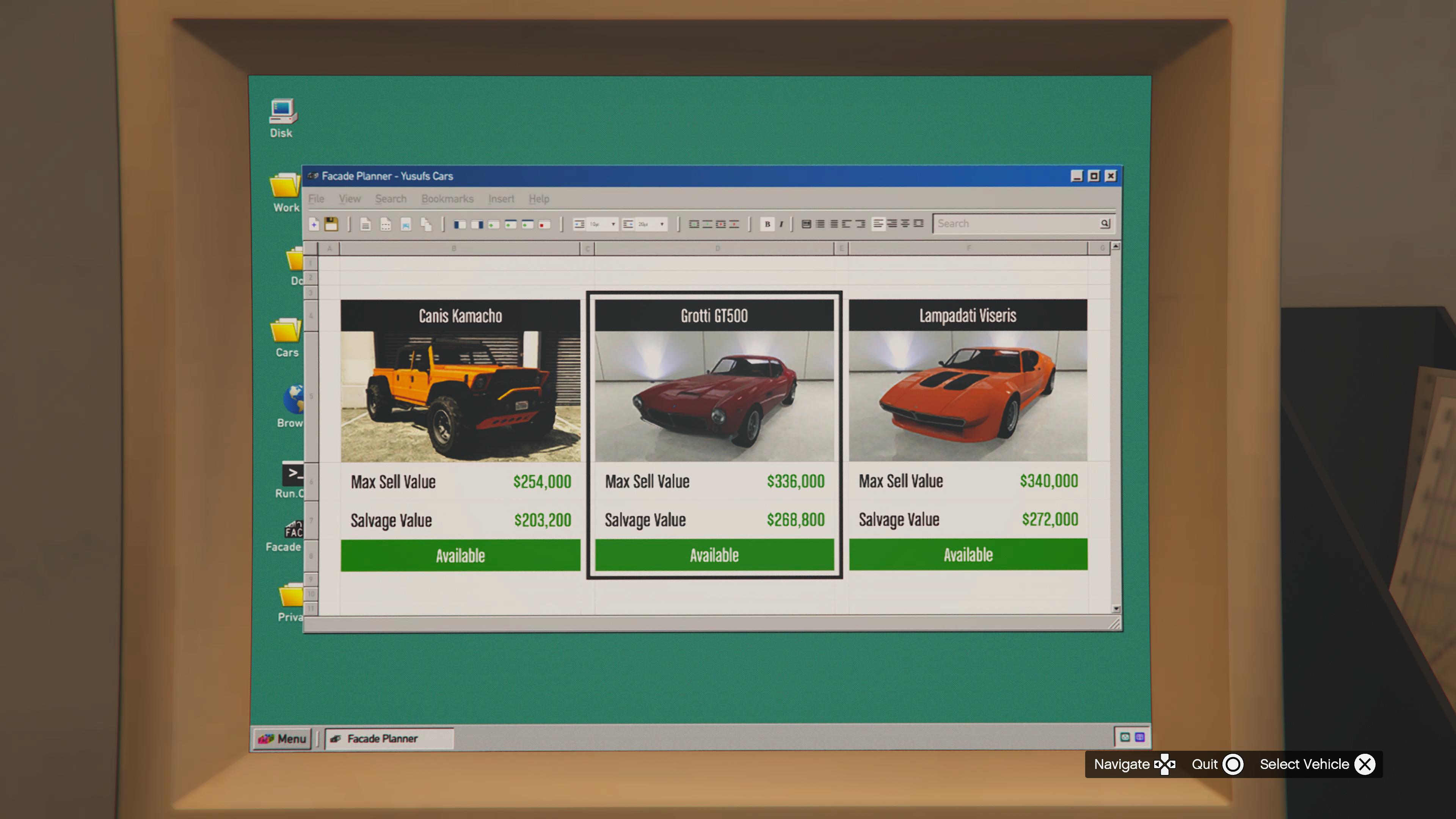The width and height of the screenshot is (1456, 819).
Task: Click Available under Lampadati Viseris
Action: [968, 554]
